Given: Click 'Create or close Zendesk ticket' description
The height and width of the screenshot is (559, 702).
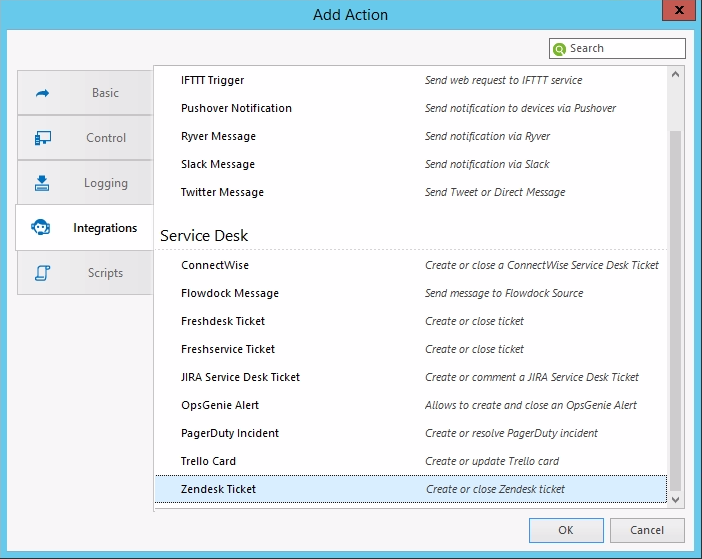Looking at the screenshot, I should pos(495,489).
